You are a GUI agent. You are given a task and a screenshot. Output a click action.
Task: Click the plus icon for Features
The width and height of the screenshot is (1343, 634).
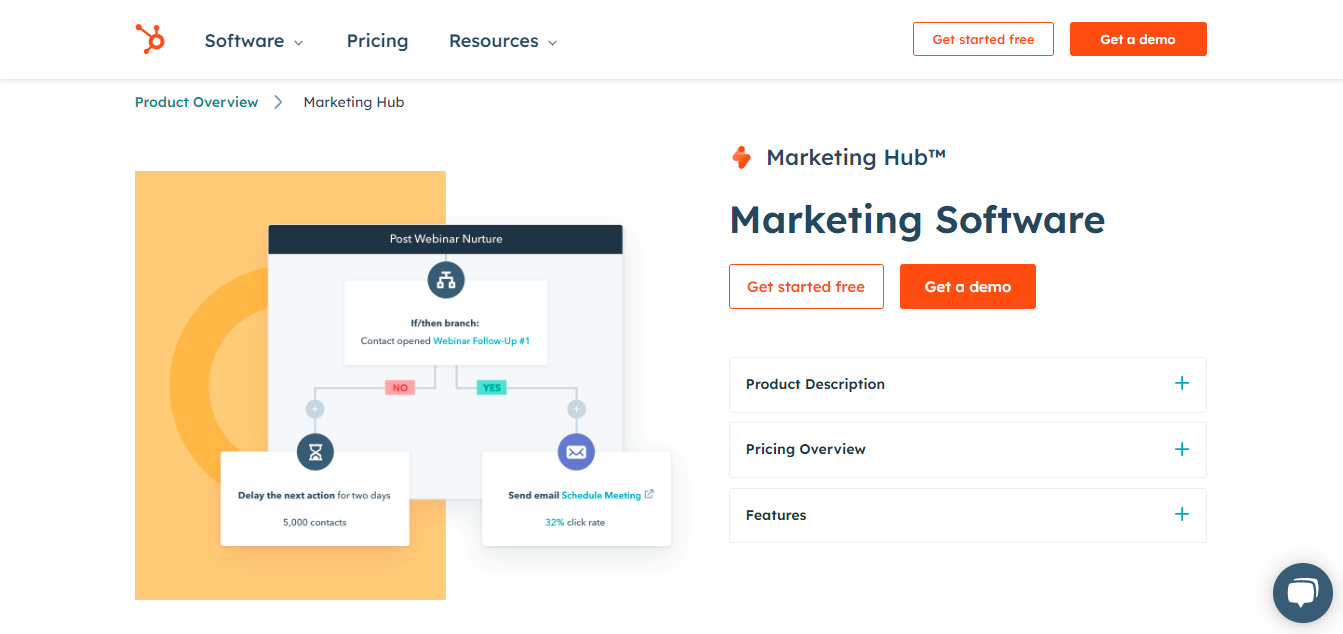point(1182,514)
